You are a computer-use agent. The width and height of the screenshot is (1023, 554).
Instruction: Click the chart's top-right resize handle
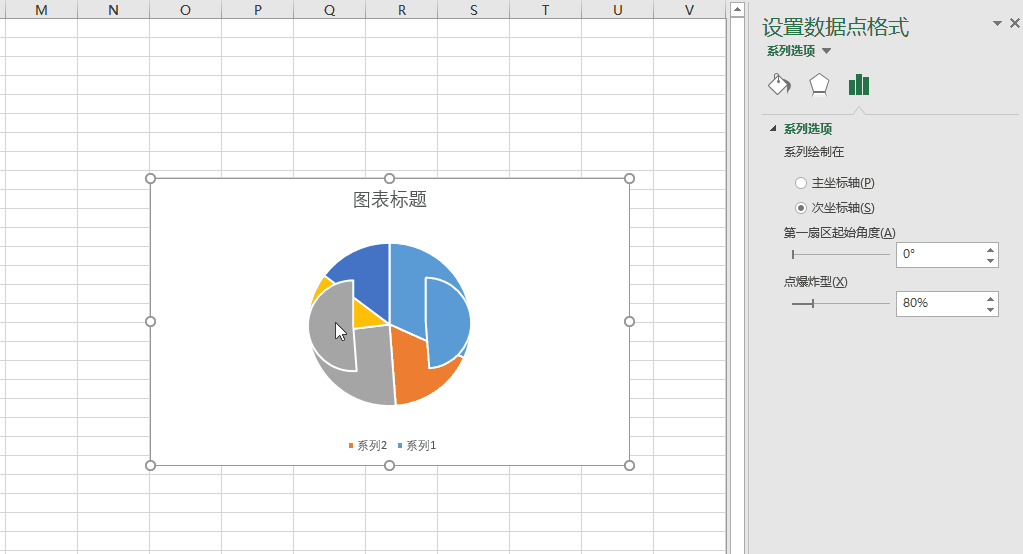[630, 179]
